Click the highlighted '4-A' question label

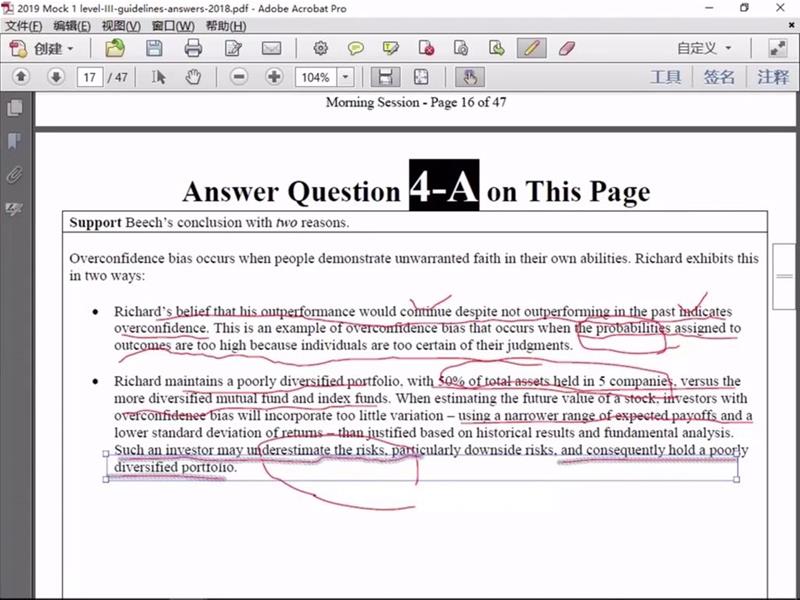coord(444,185)
